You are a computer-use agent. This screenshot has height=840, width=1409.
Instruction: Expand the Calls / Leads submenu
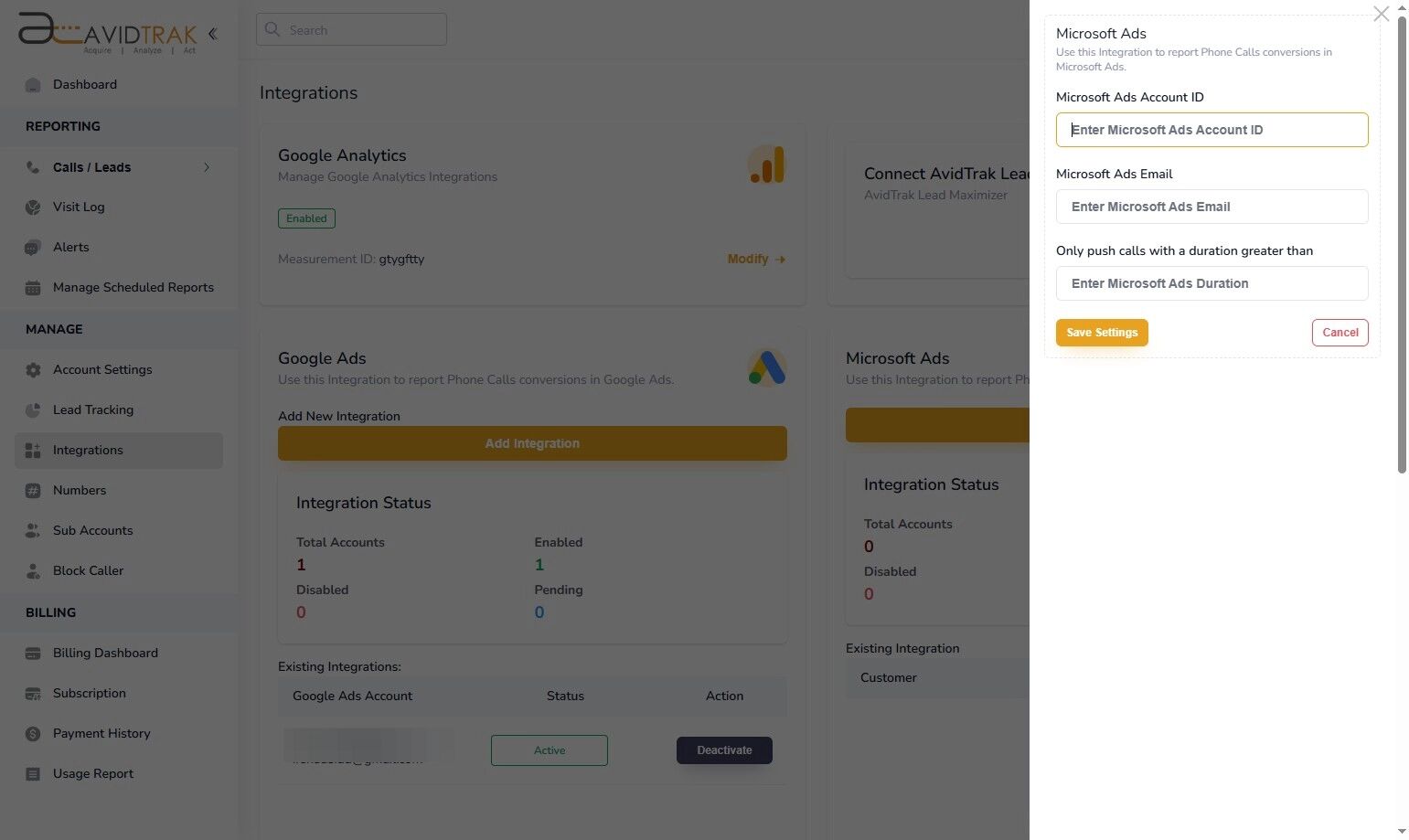click(x=207, y=167)
